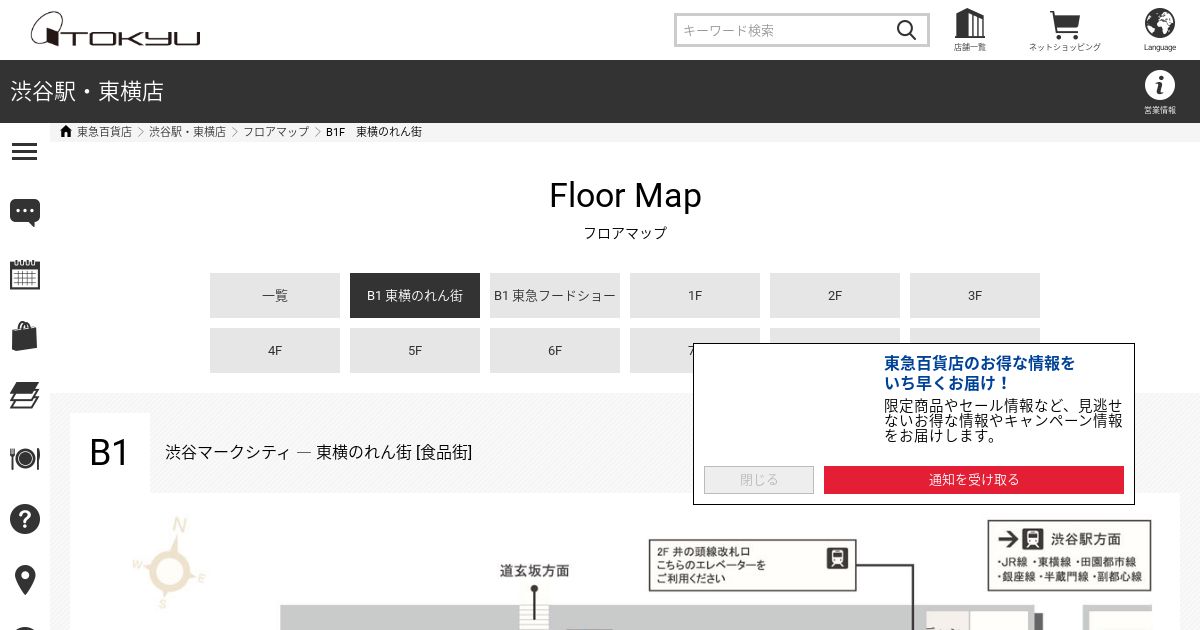Viewport: 1200px width, 630px height.
Task: Select the 6F floor tab
Action: click(555, 351)
